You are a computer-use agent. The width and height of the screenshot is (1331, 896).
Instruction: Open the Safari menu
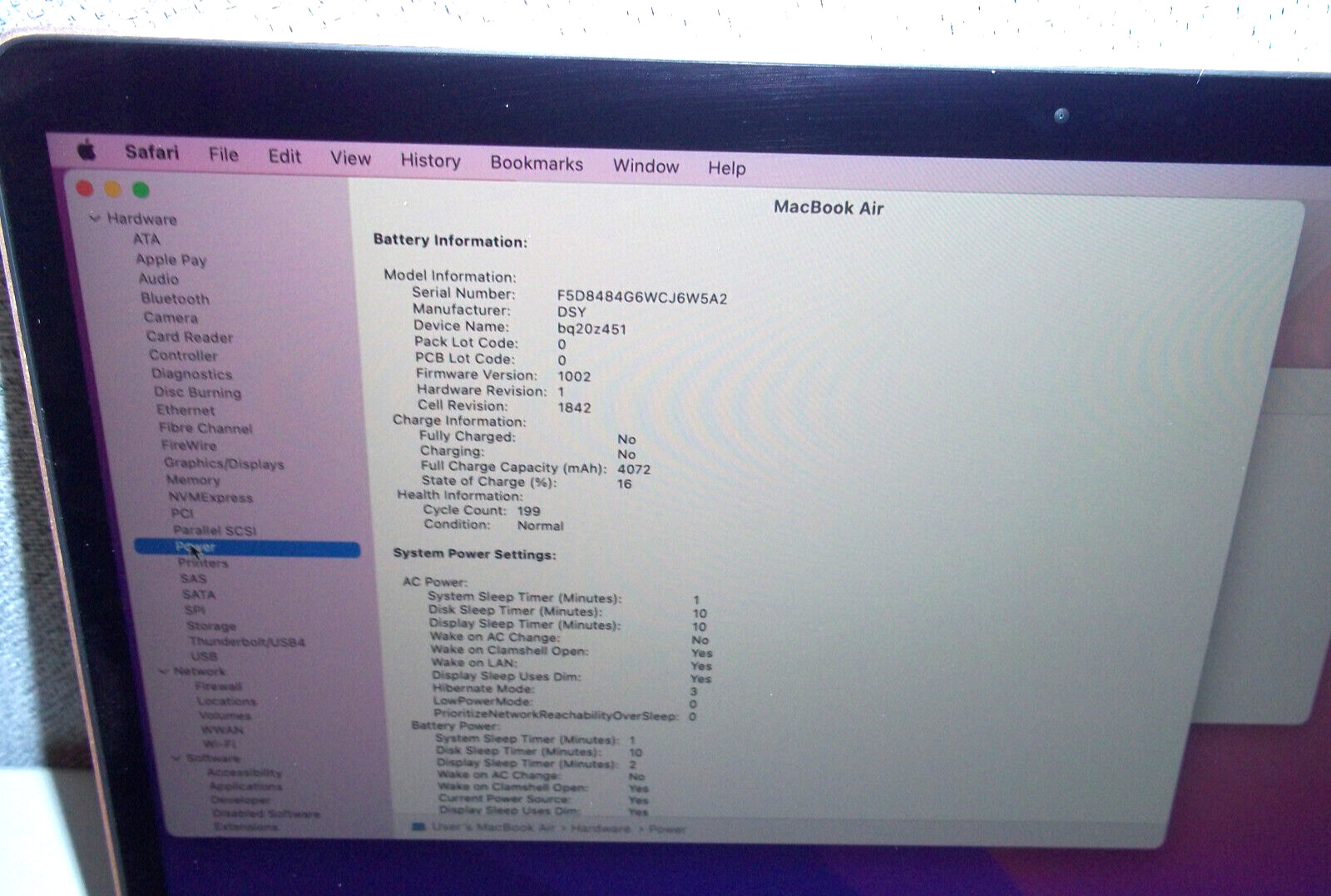151,152
